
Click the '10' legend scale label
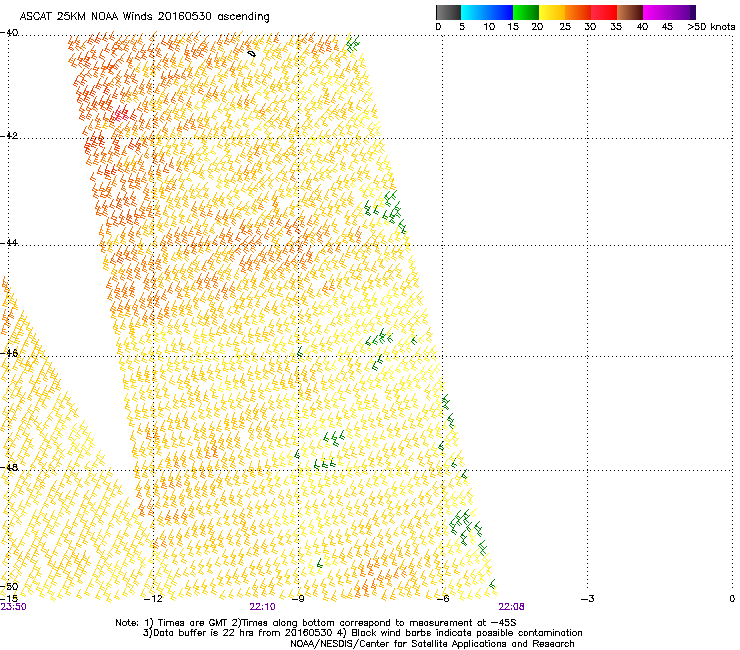489,27
